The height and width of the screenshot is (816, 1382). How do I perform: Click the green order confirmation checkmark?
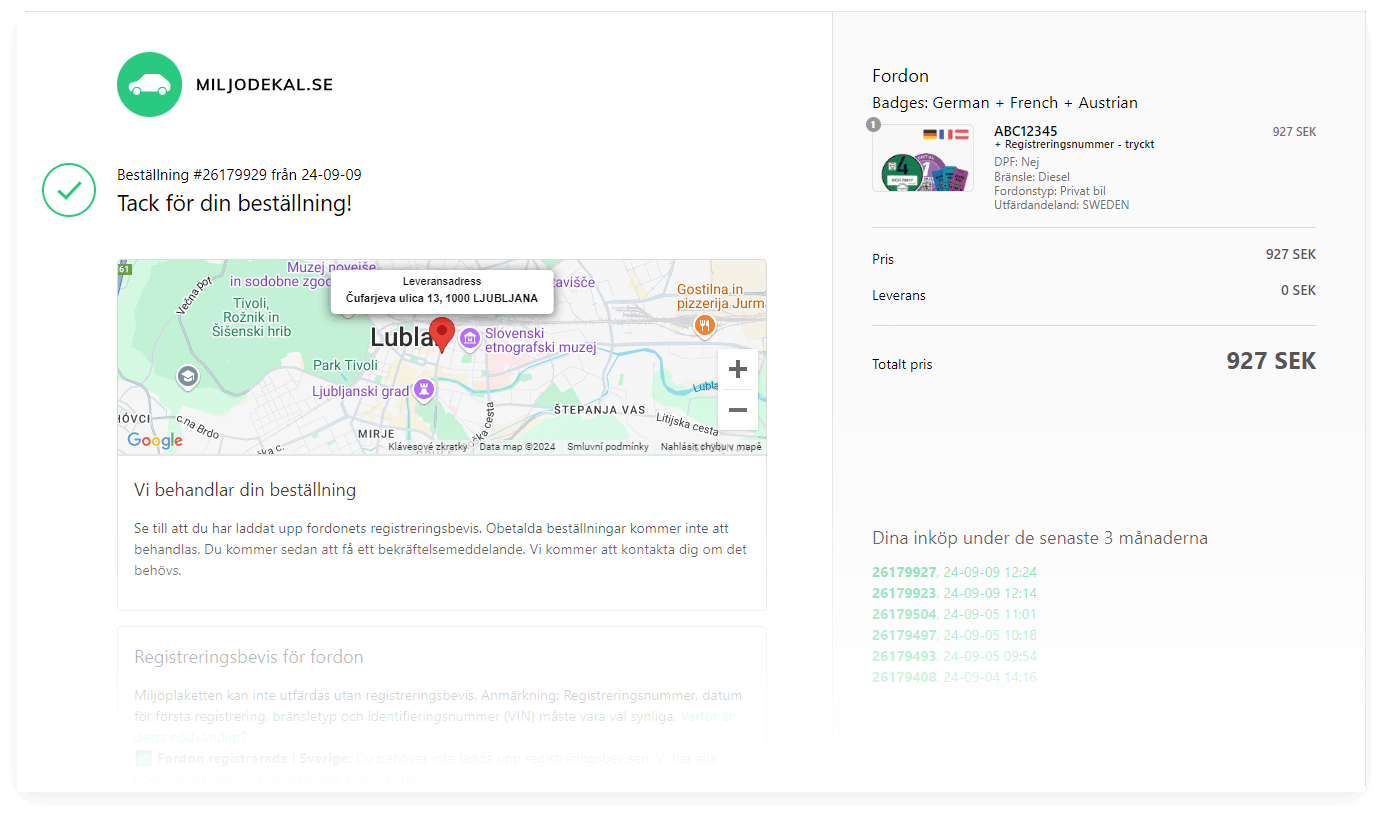click(68, 190)
